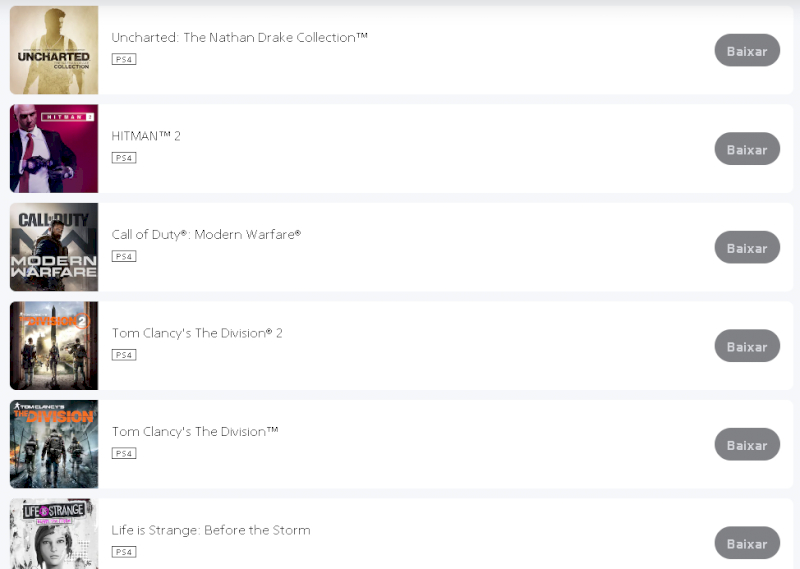The image size is (800, 569).
Task: Click the Tom Clancy's The Division title text
Action: [195, 432]
